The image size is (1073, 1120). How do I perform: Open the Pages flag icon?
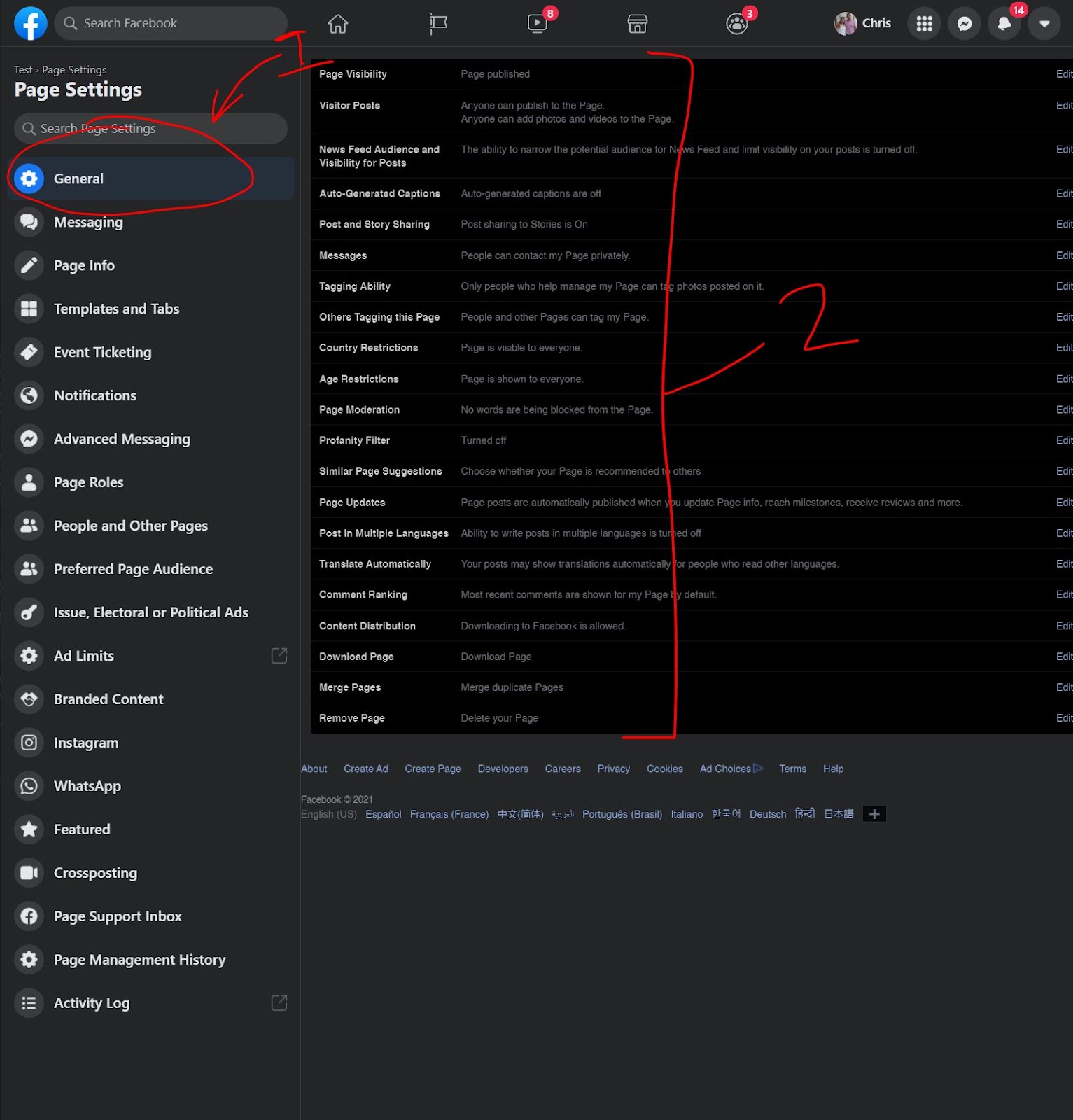tap(438, 24)
